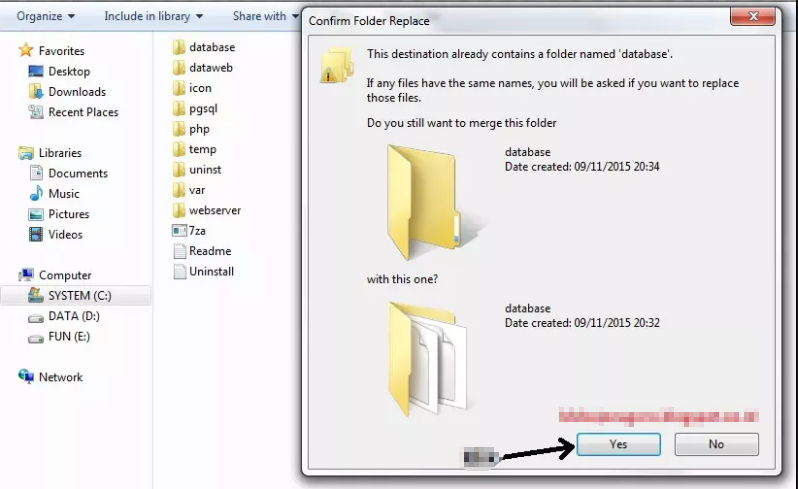Click the Documents label under Libraries
Screen dimensions: 798x489
coord(78,173)
